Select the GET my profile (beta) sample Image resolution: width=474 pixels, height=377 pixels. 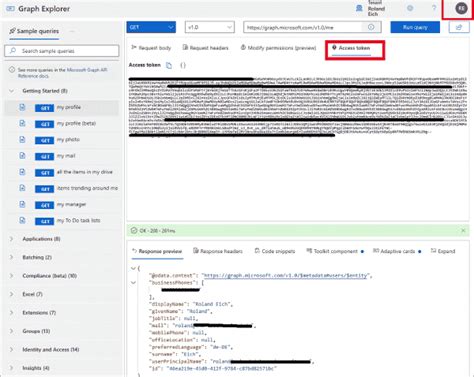click(61, 123)
